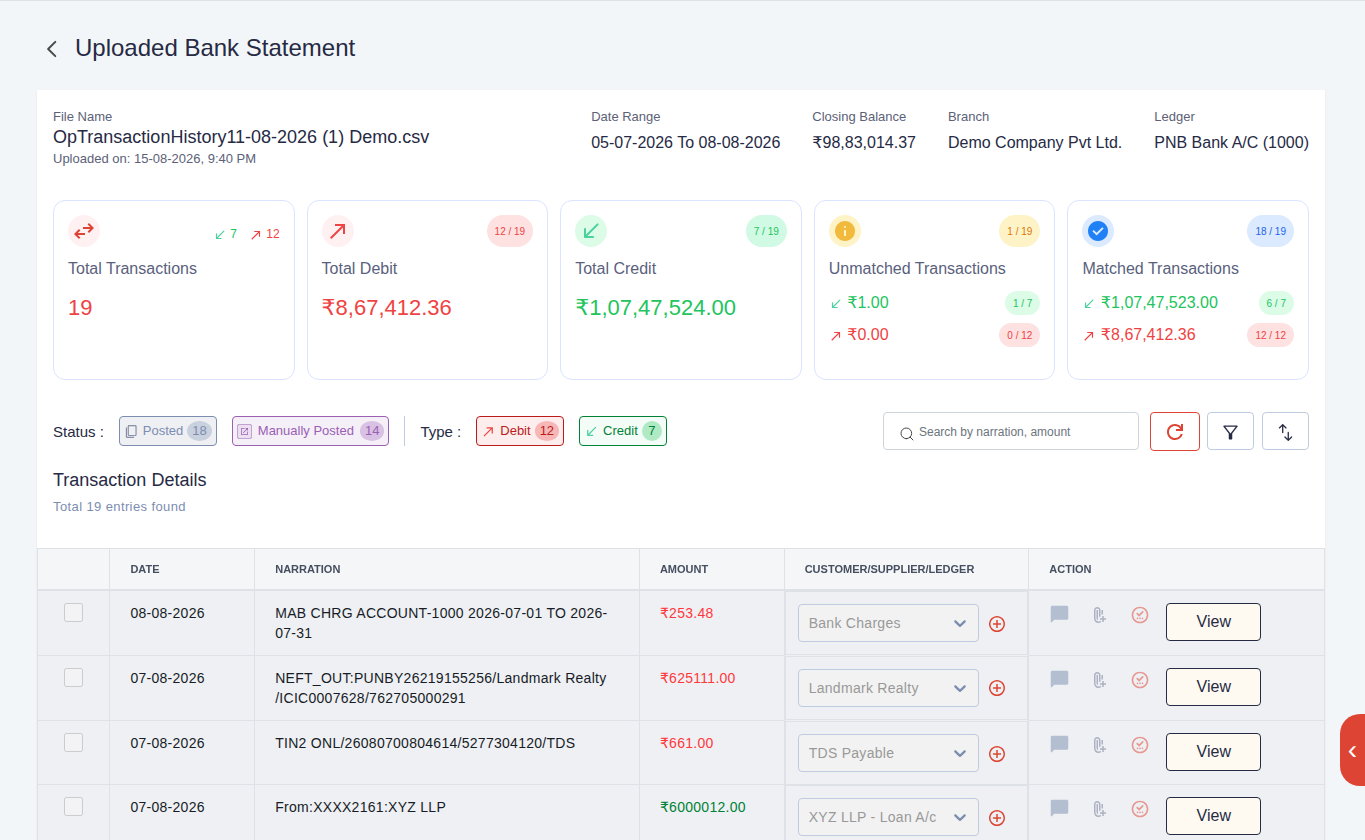Open comment icon on XYZ LLP row
The image size is (1365, 840).
click(1060, 808)
